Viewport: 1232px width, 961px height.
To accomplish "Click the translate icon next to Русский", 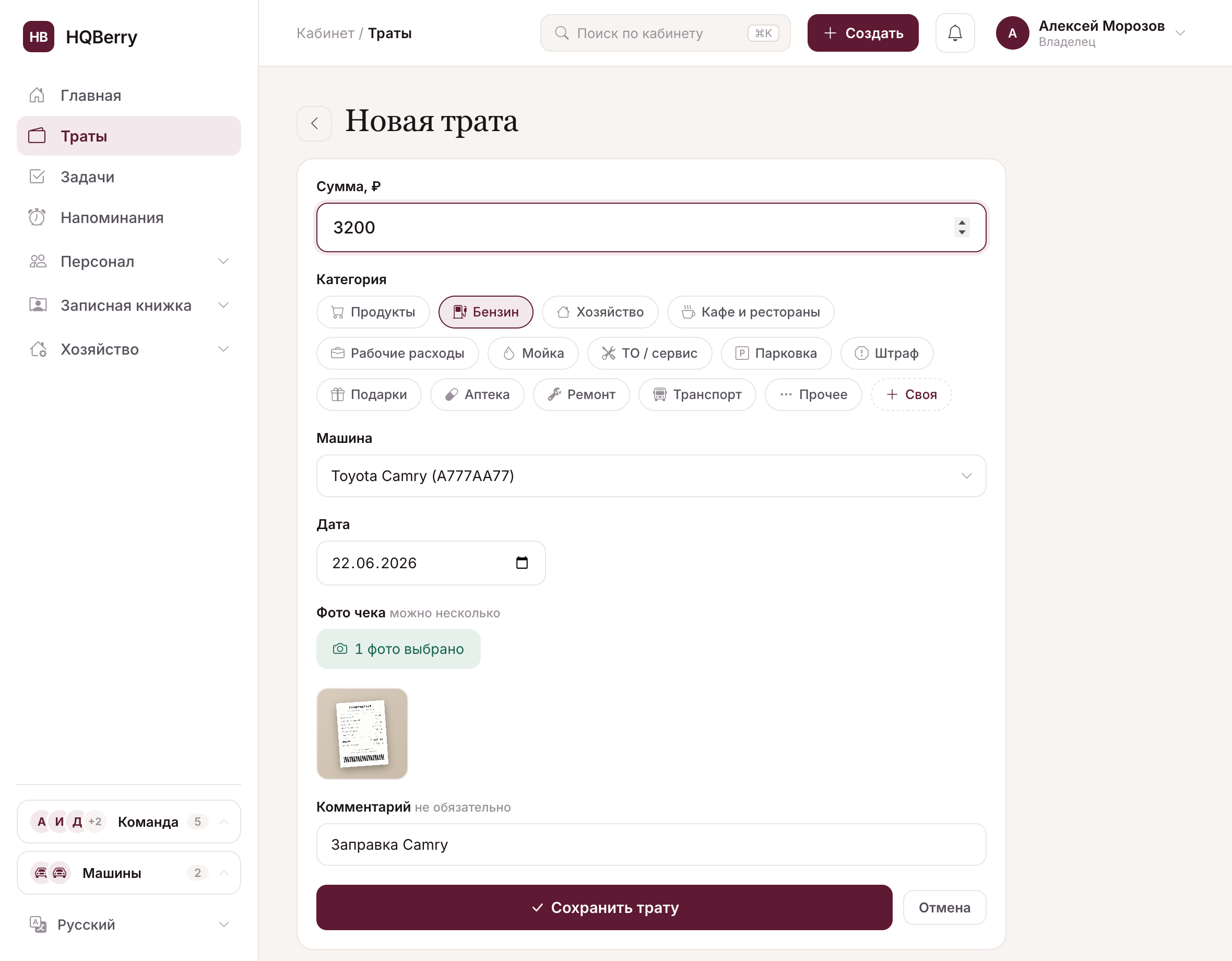I will coord(38,924).
